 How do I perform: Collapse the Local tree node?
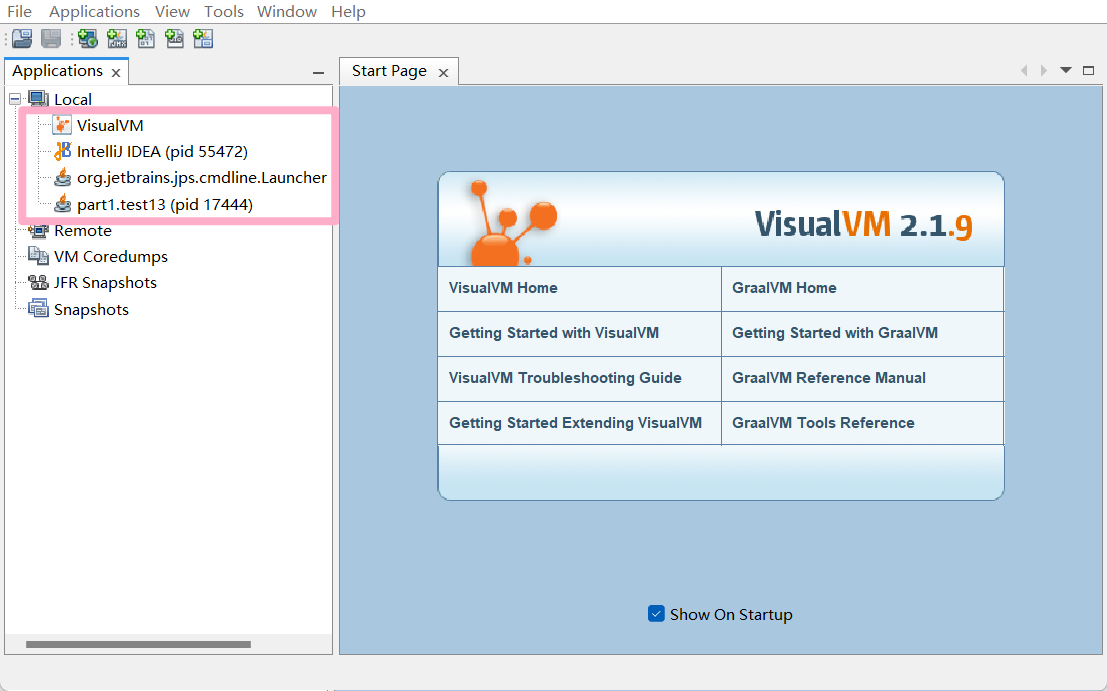pyautogui.click(x=14, y=99)
